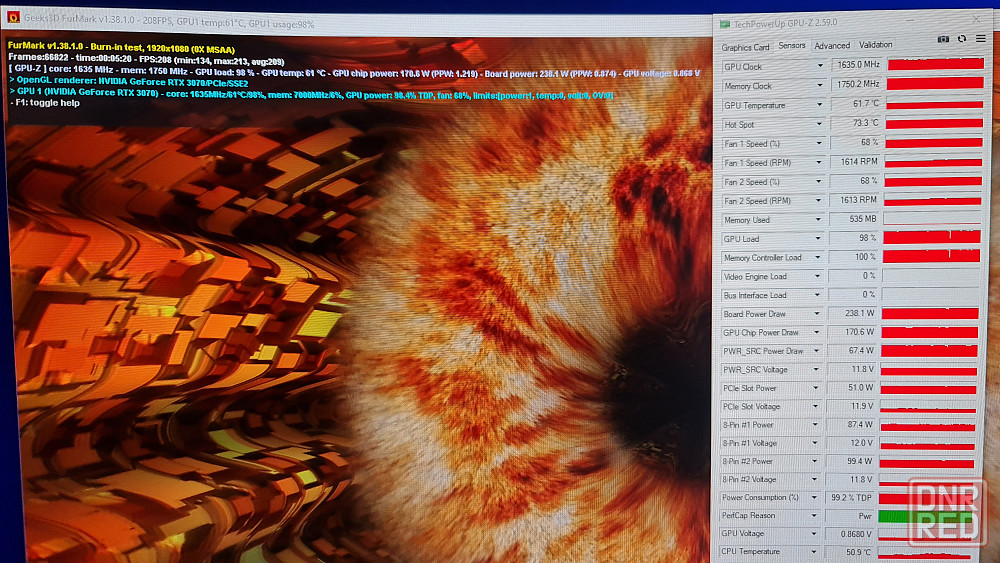
Task: Click the 99.2 % TDP power value
Action: point(849,497)
